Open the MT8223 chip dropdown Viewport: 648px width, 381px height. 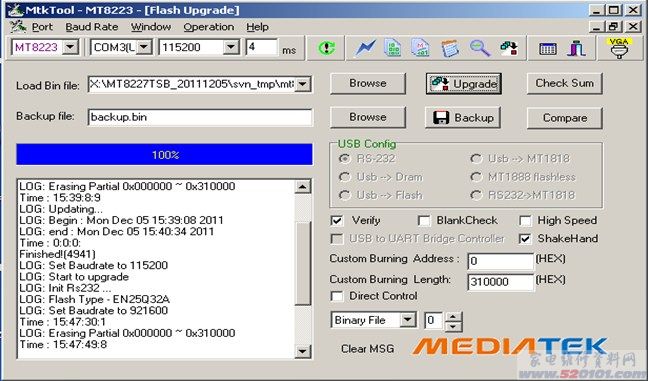point(71,47)
